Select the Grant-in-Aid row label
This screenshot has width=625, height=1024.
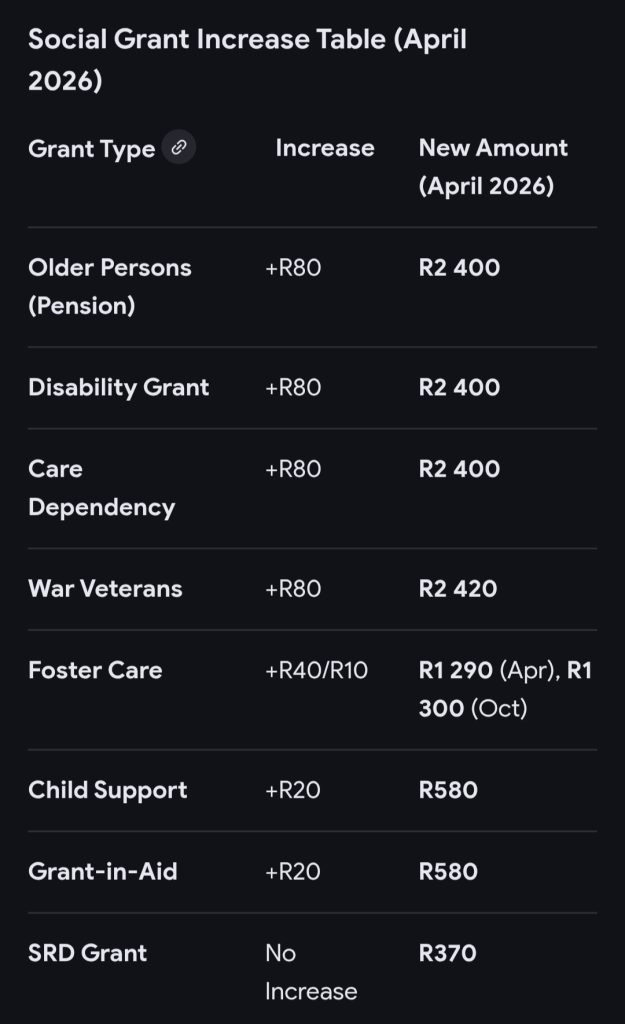[103, 871]
